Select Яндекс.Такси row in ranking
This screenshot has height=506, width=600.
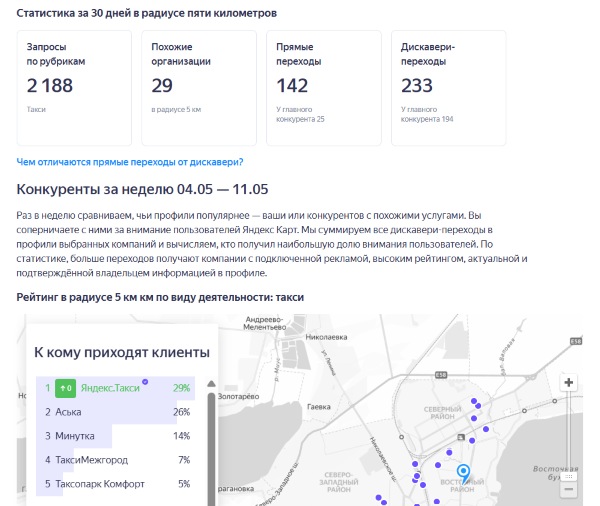(x=116, y=388)
